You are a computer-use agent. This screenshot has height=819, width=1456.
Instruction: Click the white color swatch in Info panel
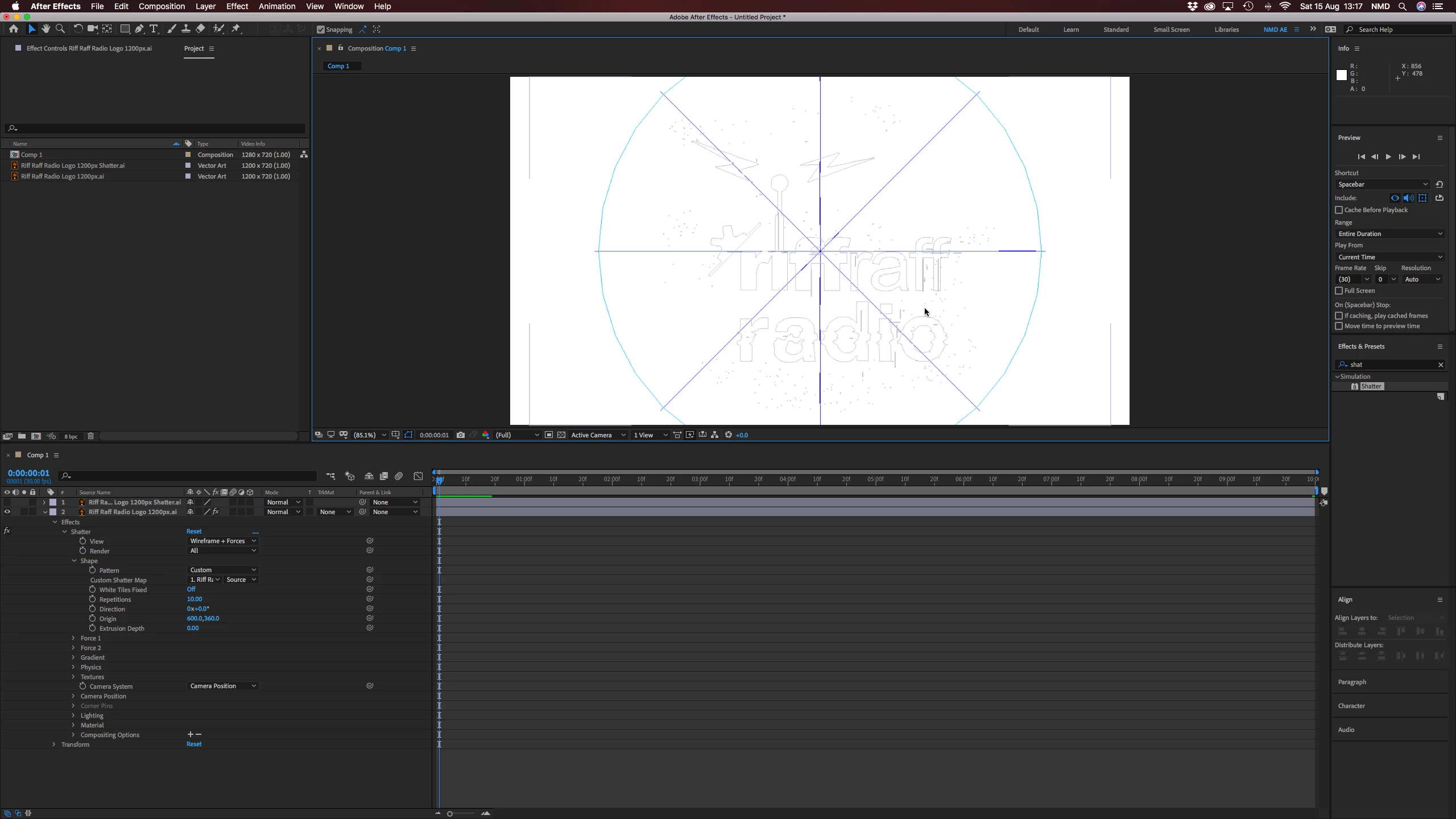pyautogui.click(x=1342, y=75)
